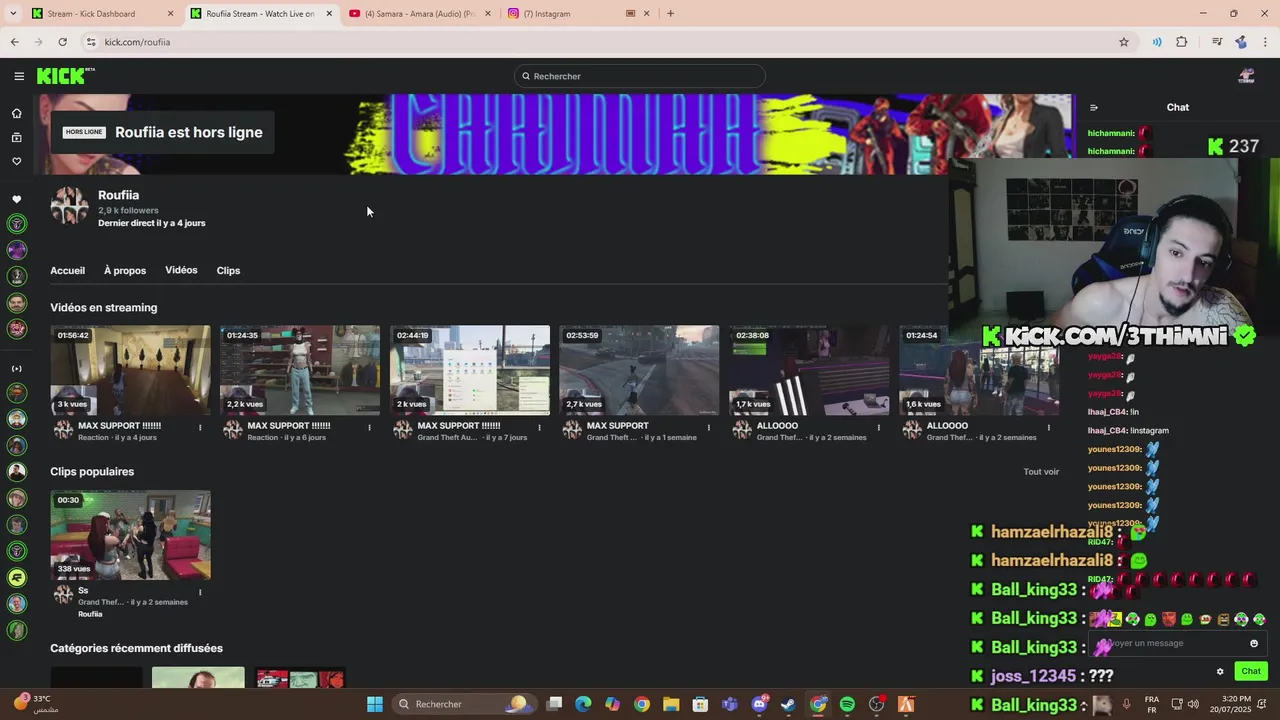Go to Home via sidebar house icon
The height and width of the screenshot is (720, 1280).
[x=17, y=113]
